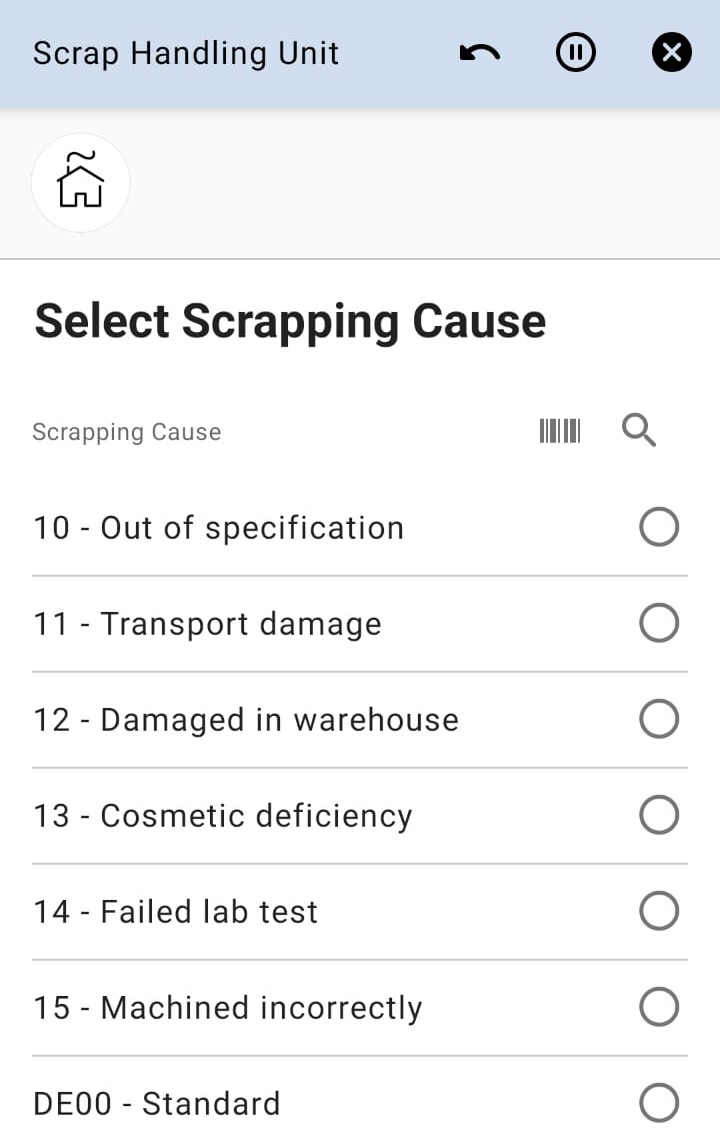Pick the Machined incorrectly radio button
Viewport: 720px width, 1143px height.
pos(659,1007)
